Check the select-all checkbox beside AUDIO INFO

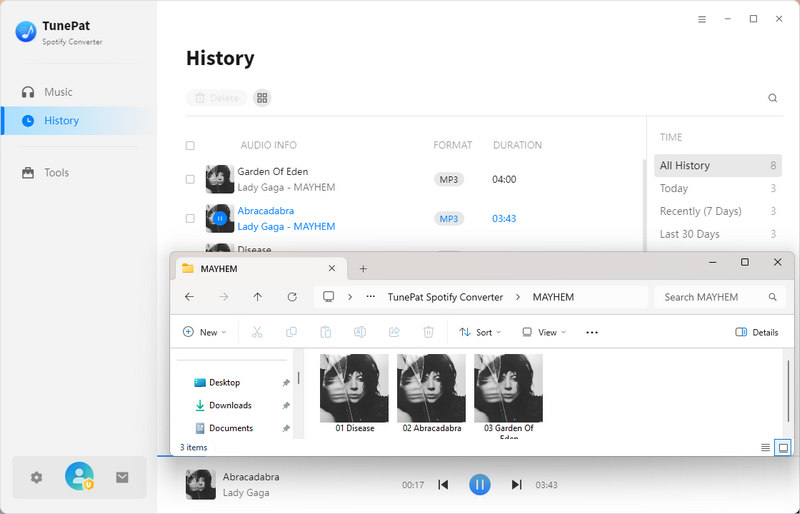[190, 145]
